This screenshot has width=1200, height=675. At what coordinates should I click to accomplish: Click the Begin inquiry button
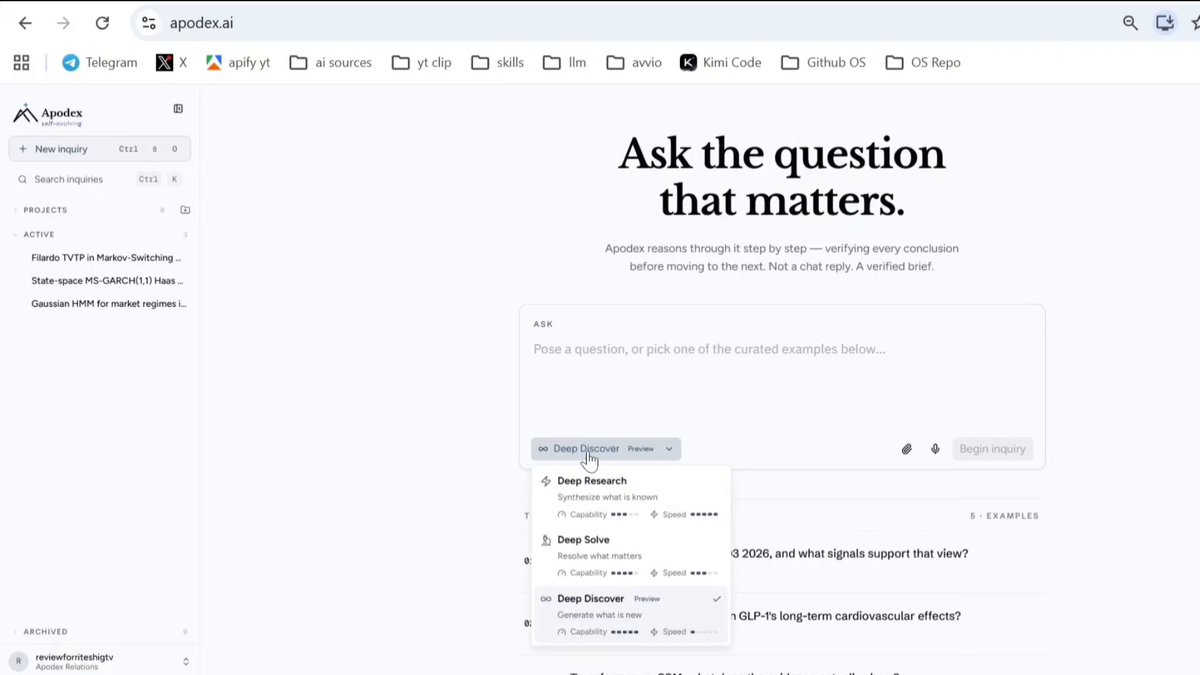992,449
